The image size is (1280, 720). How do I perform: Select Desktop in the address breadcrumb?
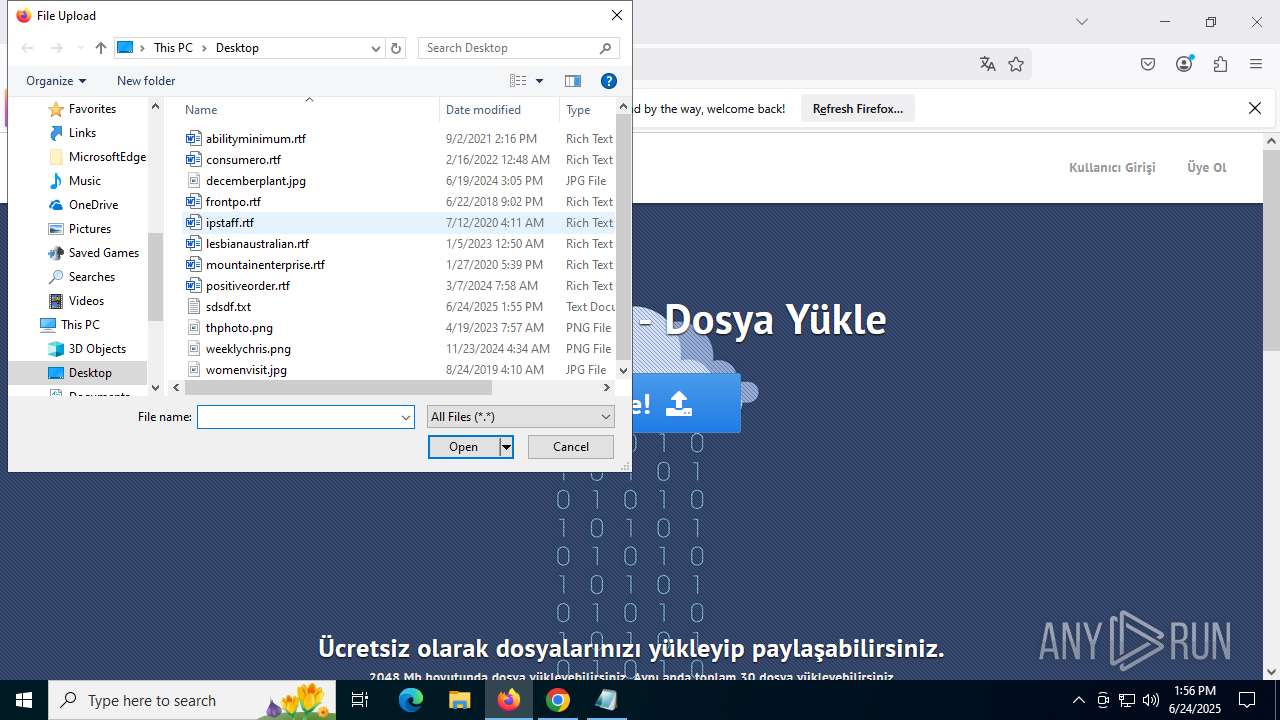(x=237, y=48)
